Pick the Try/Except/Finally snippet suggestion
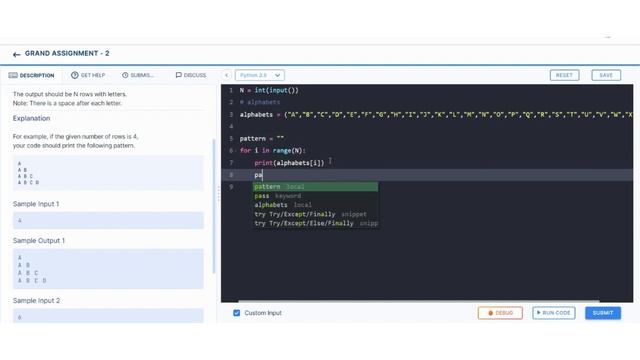This screenshot has height=360, width=640. pyautogui.click(x=315, y=214)
